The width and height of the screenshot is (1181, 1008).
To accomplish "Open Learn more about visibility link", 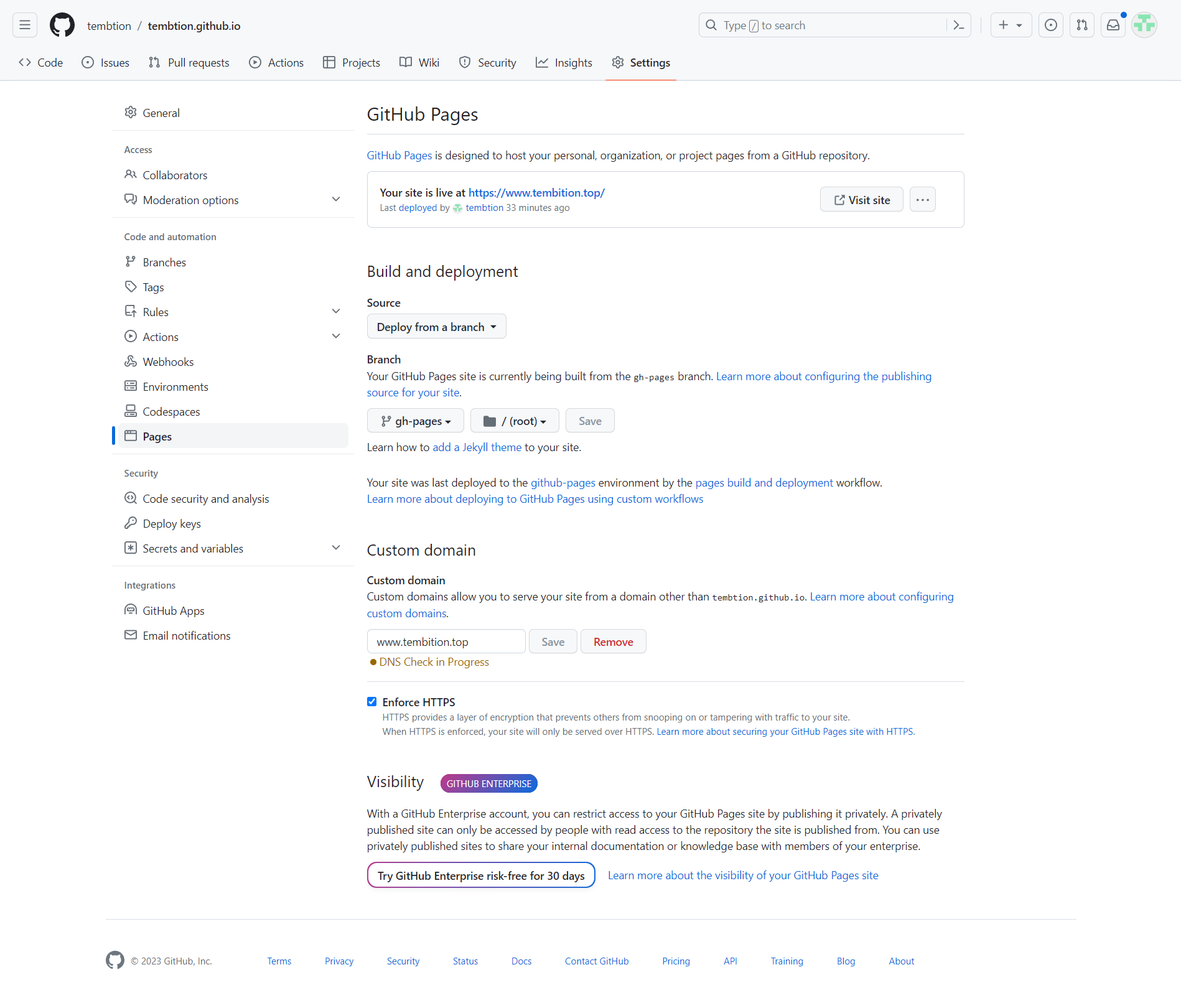I will (743, 875).
